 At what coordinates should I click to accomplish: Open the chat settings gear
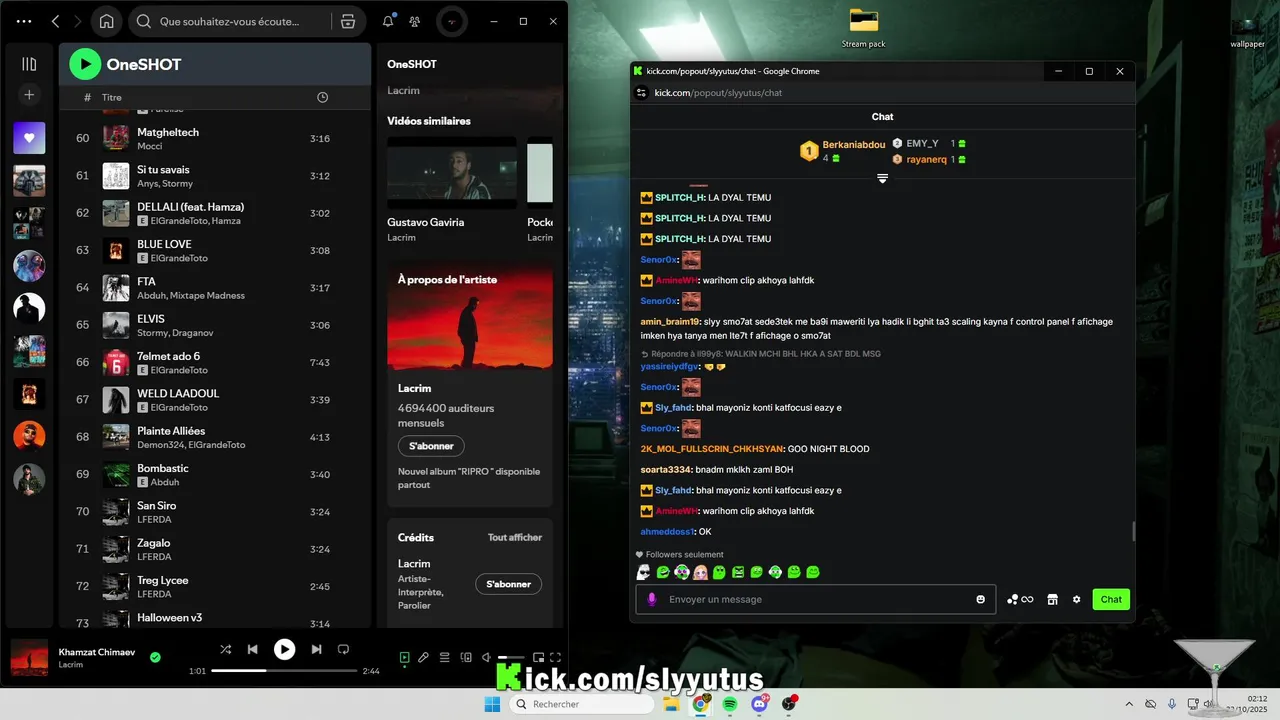tap(1077, 599)
